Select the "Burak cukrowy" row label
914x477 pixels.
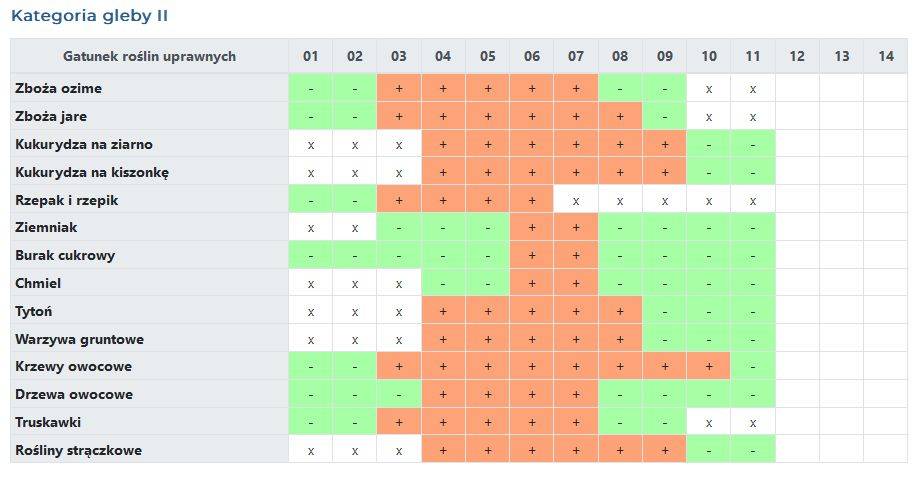[x=65, y=255]
